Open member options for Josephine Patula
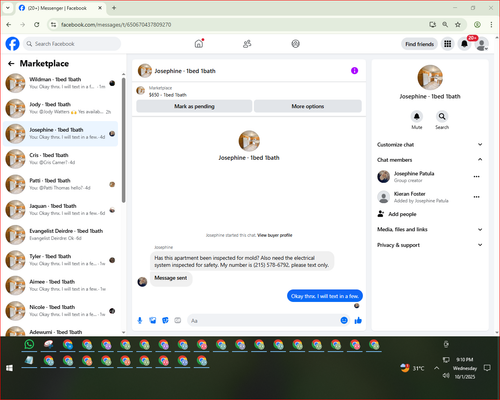The width and height of the screenshot is (500, 400). (x=477, y=177)
